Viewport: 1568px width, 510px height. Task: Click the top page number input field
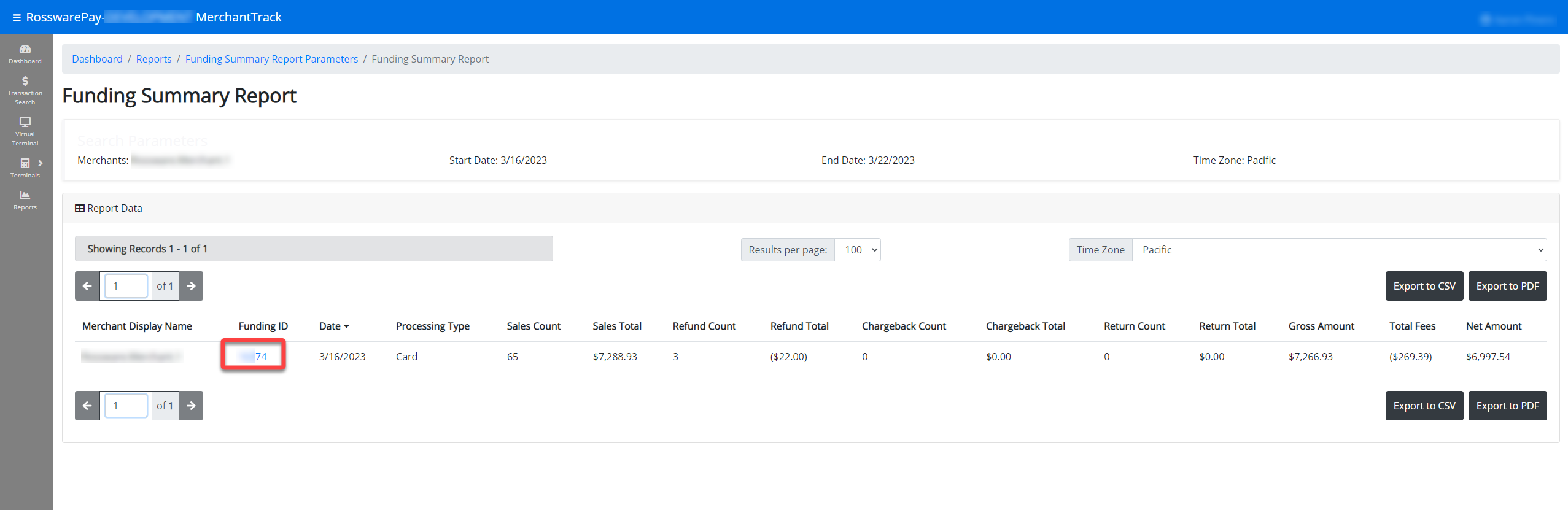coord(126,286)
